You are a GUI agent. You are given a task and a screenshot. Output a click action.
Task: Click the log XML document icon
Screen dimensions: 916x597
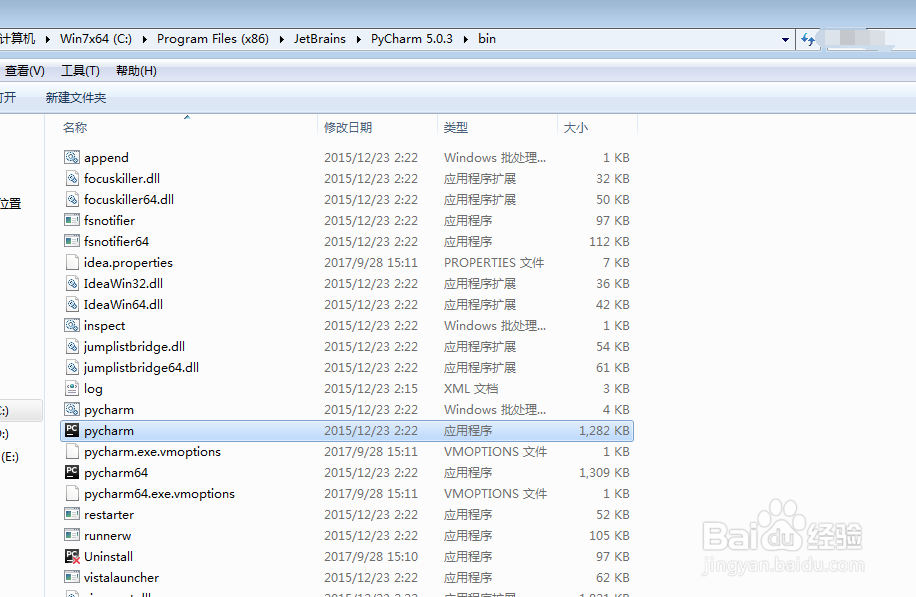click(x=72, y=388)
